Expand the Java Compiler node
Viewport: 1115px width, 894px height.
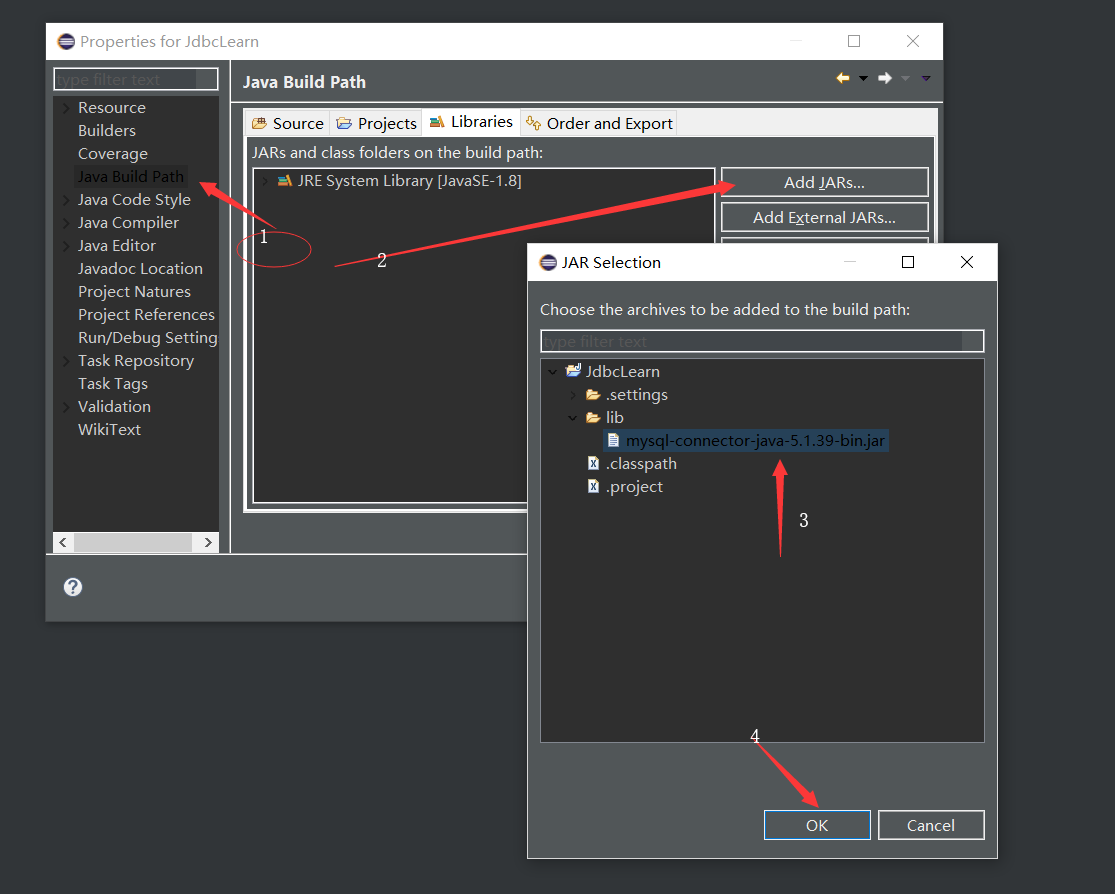pos(66,223)
